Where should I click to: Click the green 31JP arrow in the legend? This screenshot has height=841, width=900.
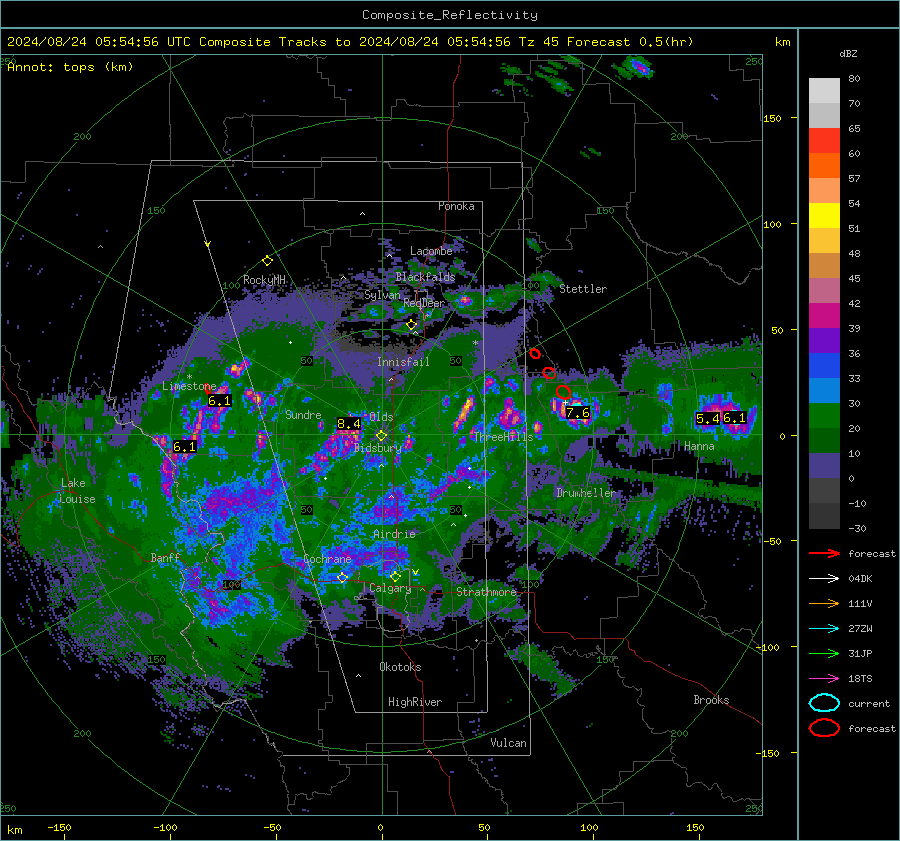click(824, 653)
